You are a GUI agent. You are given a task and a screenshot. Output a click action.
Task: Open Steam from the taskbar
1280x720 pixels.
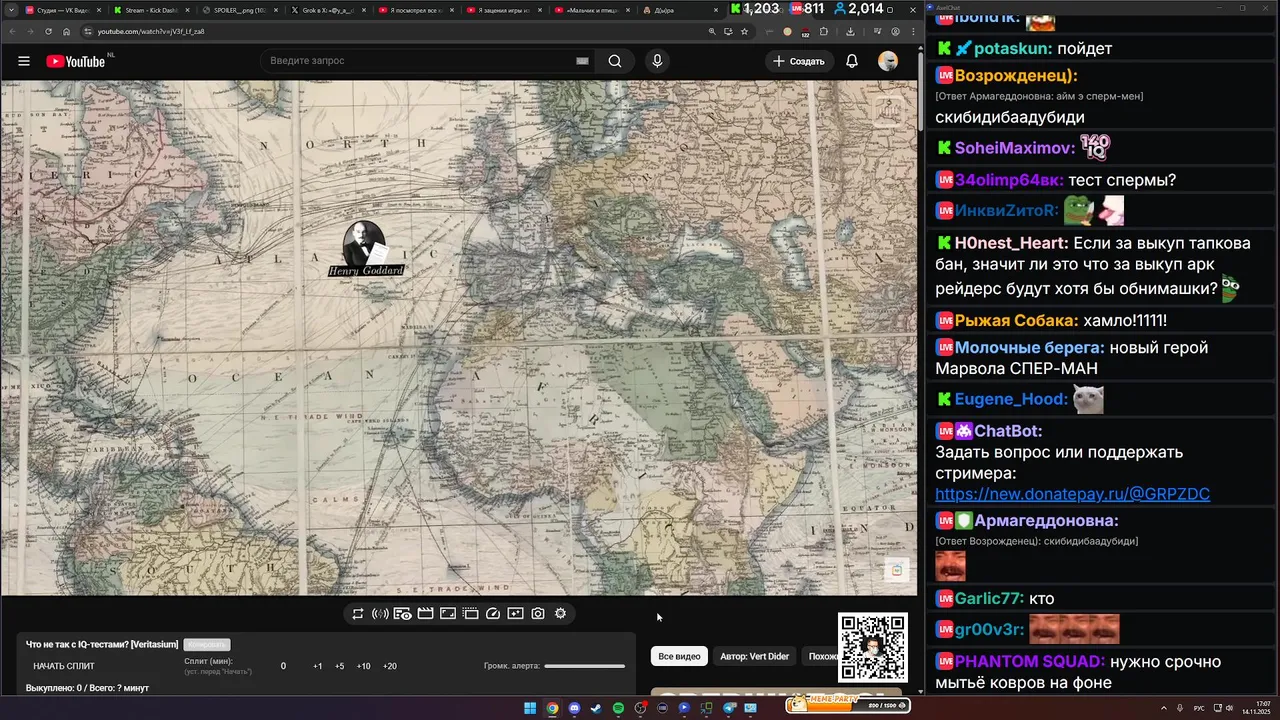tap(596, 708)
